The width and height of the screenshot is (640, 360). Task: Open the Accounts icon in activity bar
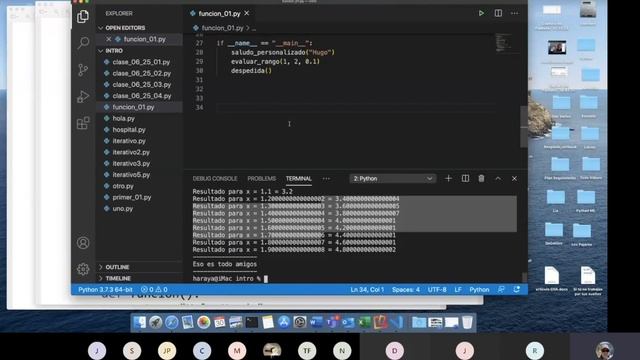point(83,243)
